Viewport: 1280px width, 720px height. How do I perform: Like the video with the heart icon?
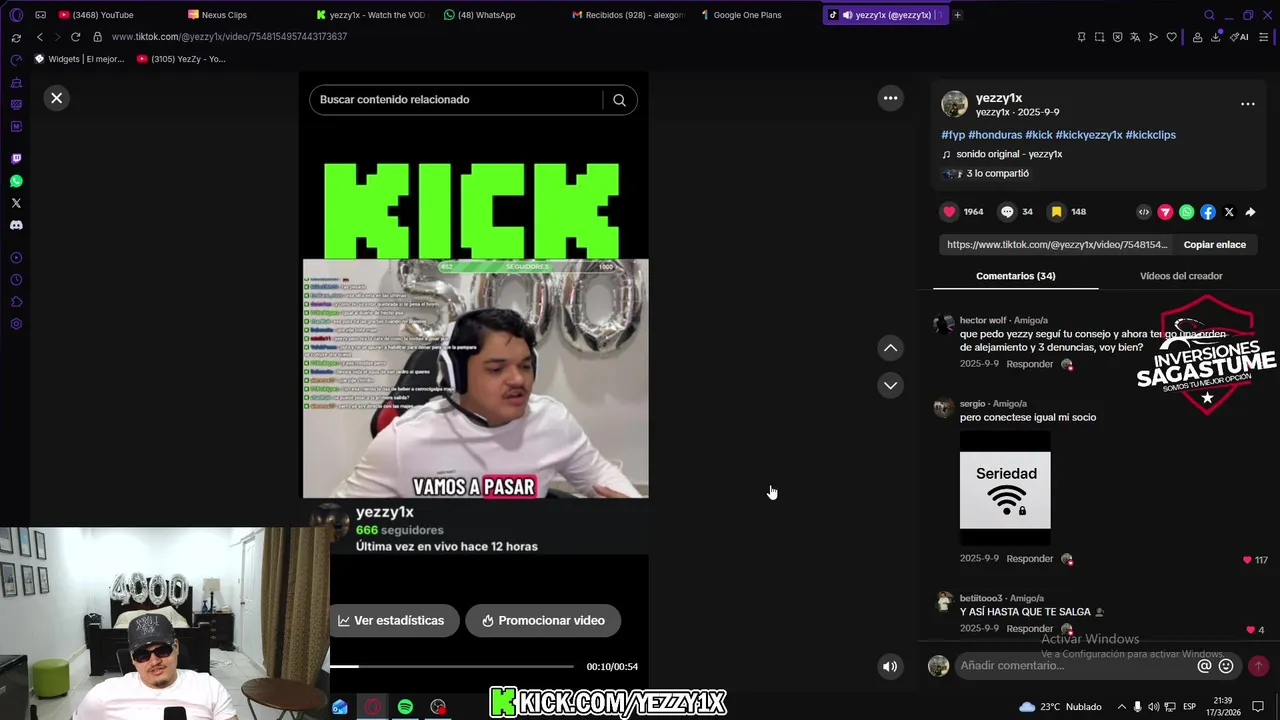[949, 212]
